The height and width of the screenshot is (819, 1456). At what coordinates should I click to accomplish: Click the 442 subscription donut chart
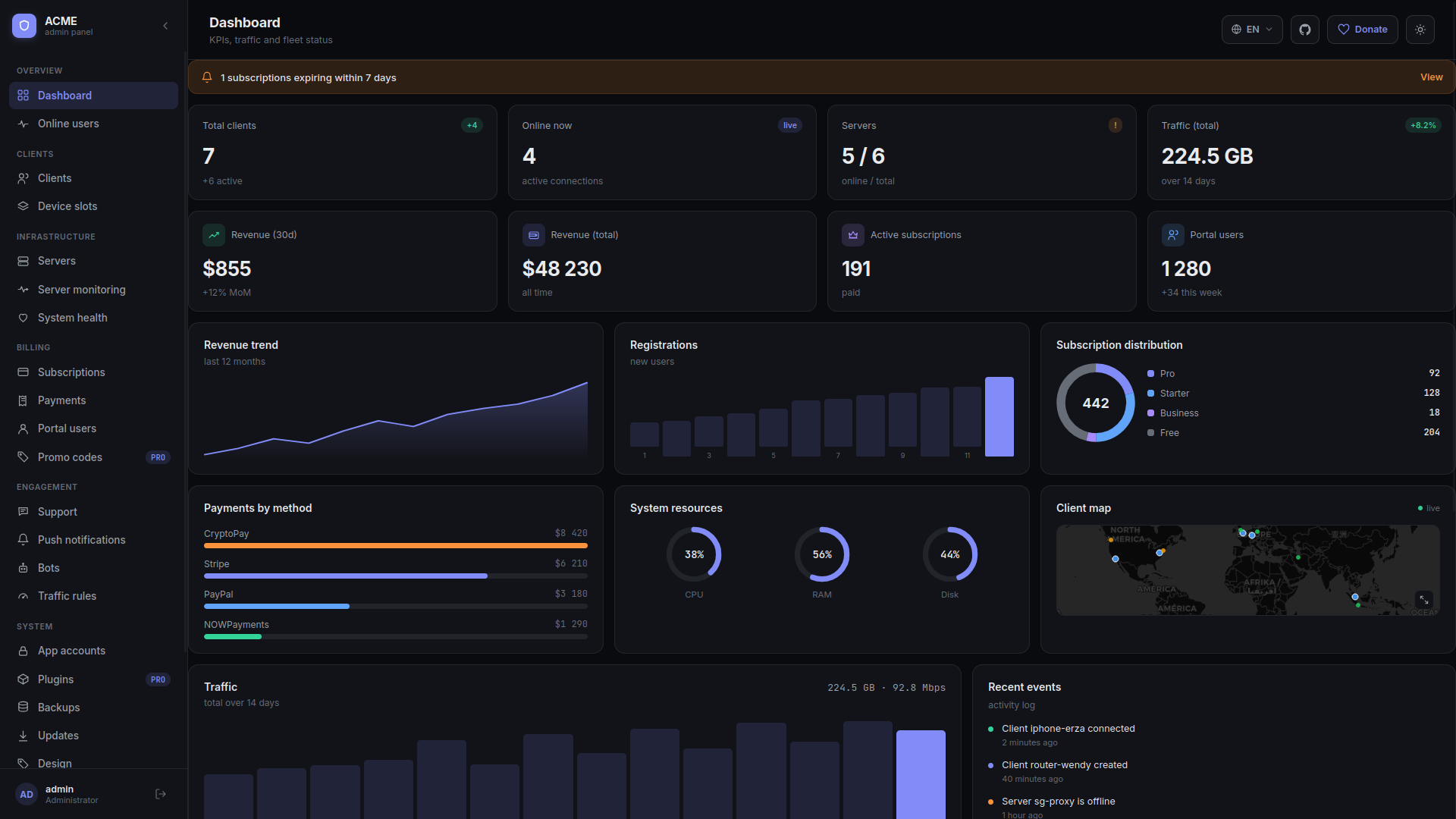tap(1096, 403)
